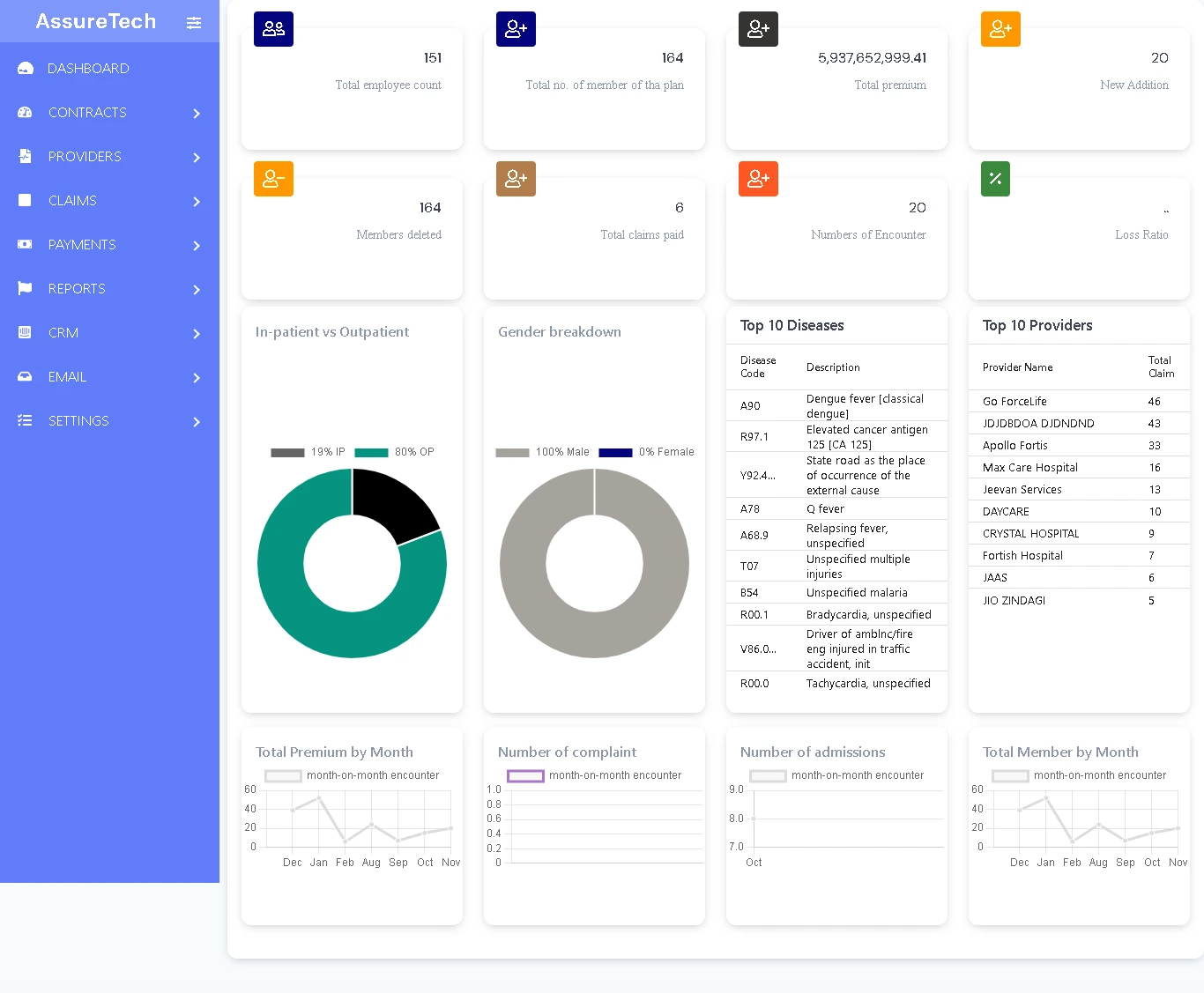Click the brown Total claims paid icon
This screenshot has height=993, width=1204.
click(516, 179)
